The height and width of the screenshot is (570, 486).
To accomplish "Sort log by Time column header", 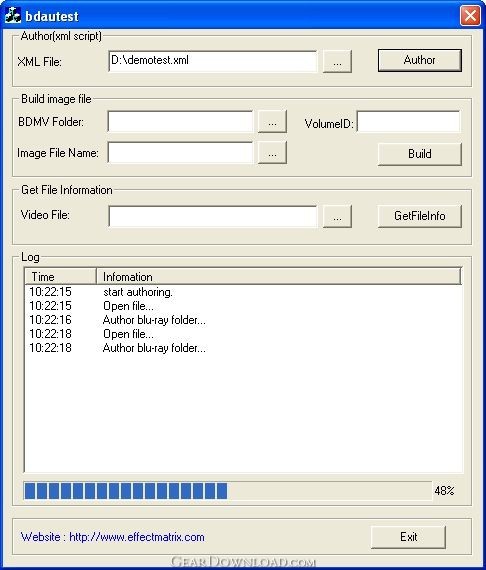I will pyautogui.click(x=60, y=277).
